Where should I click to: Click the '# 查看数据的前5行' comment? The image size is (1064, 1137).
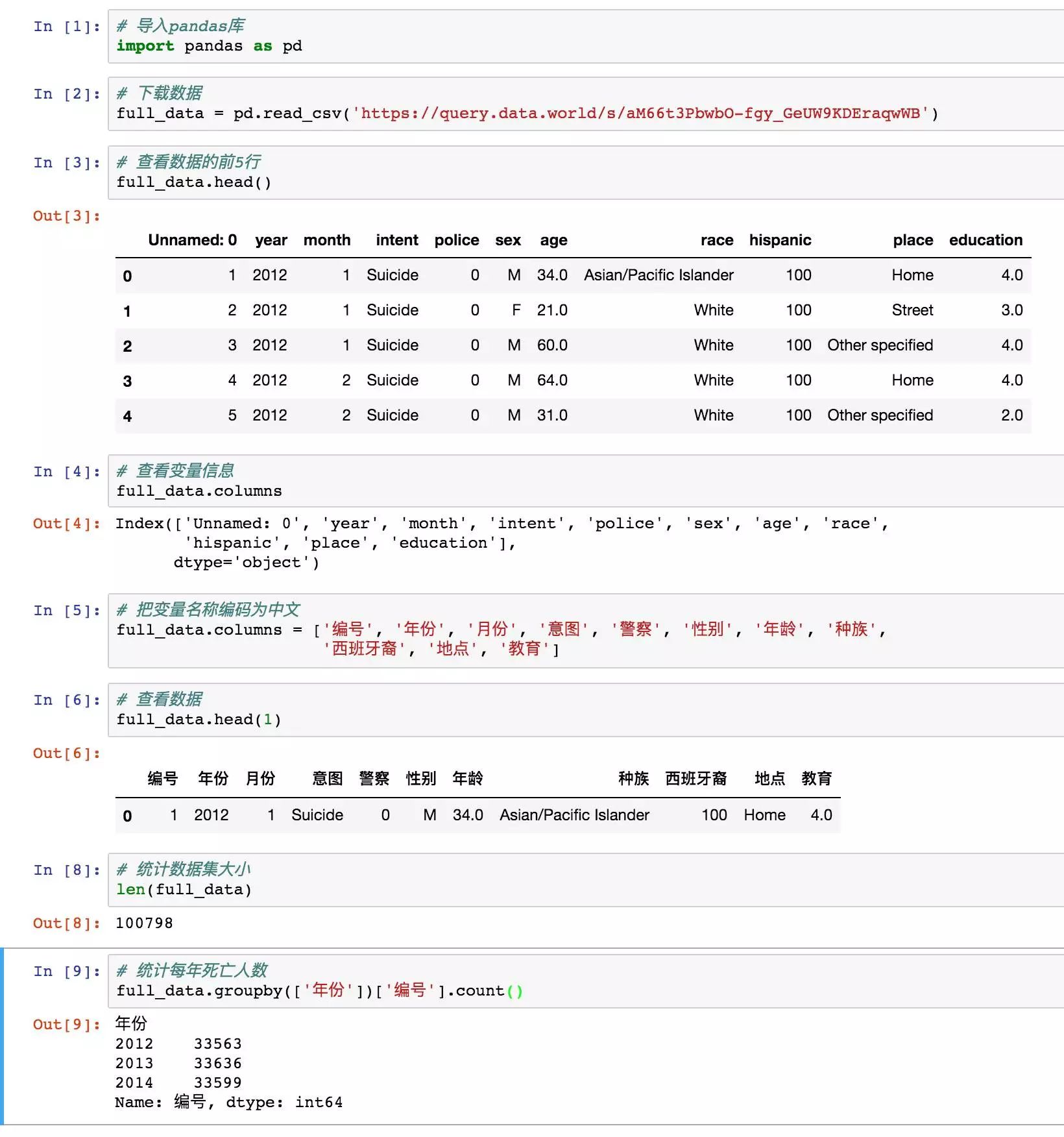189,162
